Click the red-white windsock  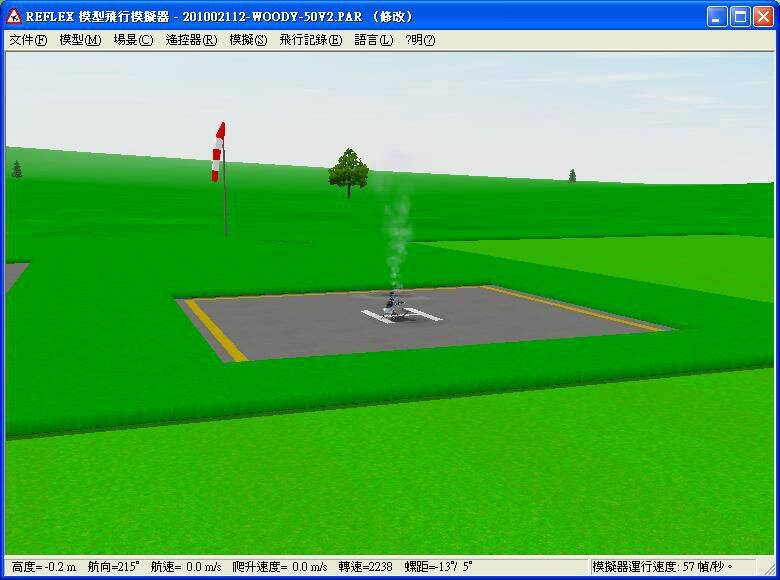point(218,152)
